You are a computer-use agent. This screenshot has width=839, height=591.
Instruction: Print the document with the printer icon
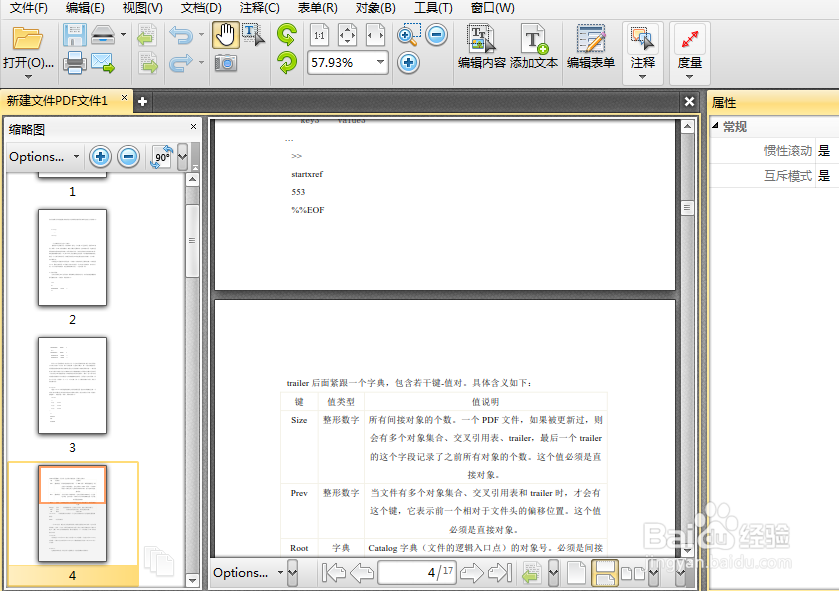(74, 63)
